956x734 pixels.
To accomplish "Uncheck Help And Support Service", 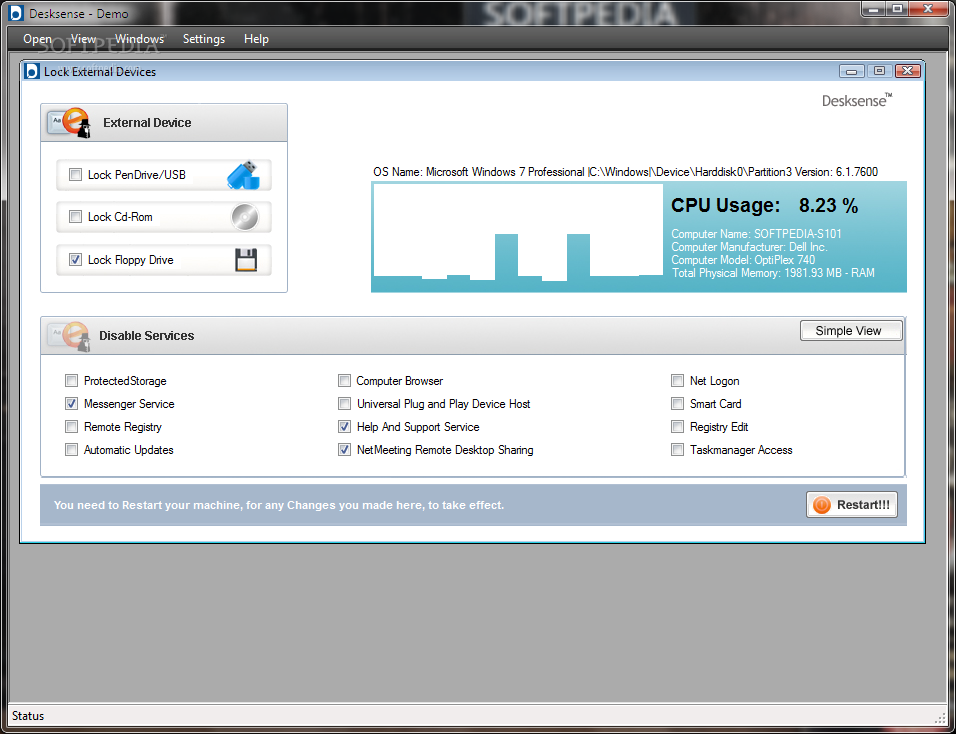I will pos(344,426).
